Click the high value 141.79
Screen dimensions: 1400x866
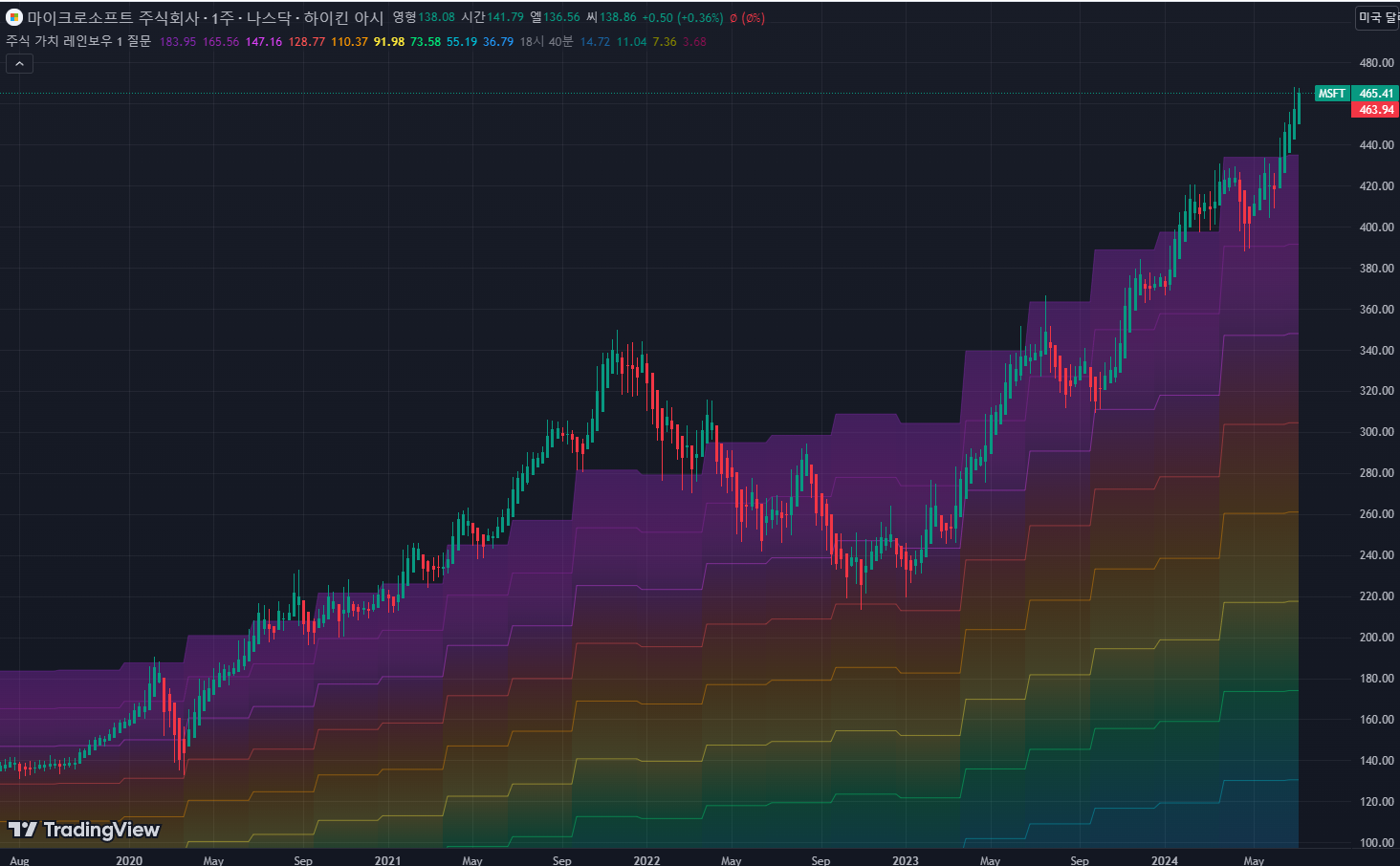tap(505, 17)
